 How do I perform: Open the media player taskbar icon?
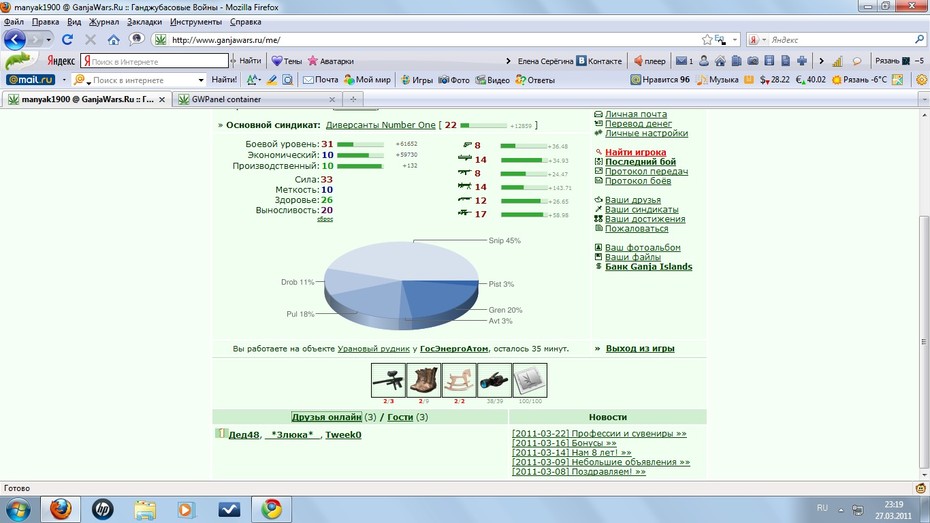[186, 509]
